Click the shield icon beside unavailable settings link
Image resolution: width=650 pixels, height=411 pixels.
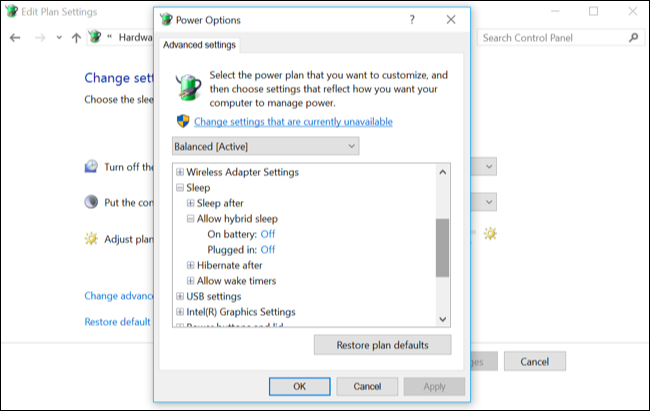[182, 121]
